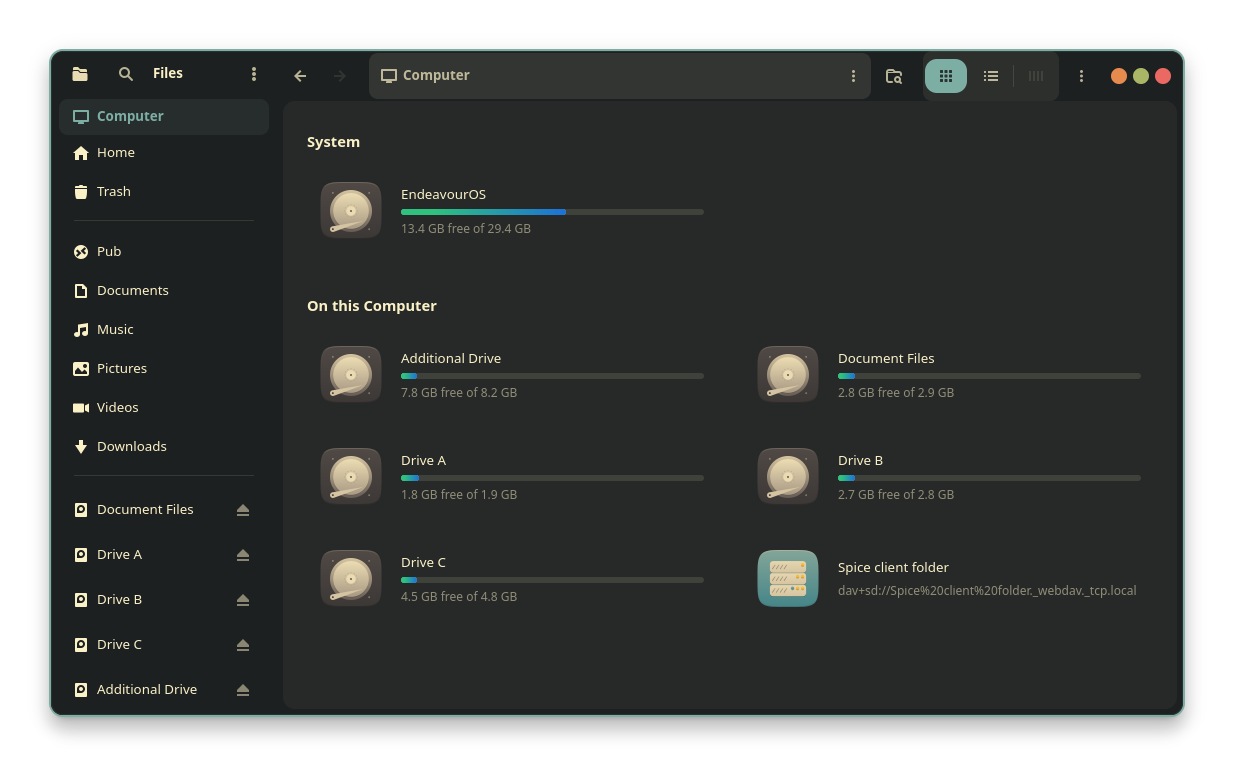
Task: Close the window with red button
Action: coord(1163,76)
